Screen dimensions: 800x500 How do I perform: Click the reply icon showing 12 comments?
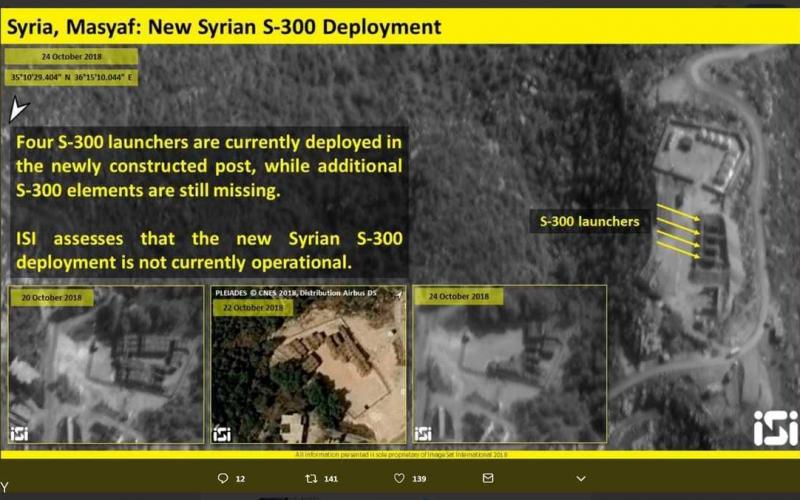click(x=223, y=478)
